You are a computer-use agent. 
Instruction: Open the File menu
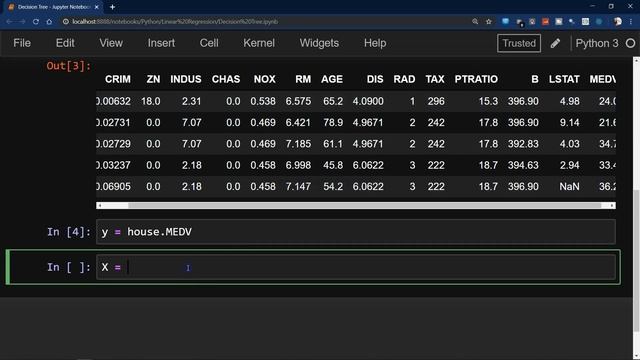click(x=22, y=43)
